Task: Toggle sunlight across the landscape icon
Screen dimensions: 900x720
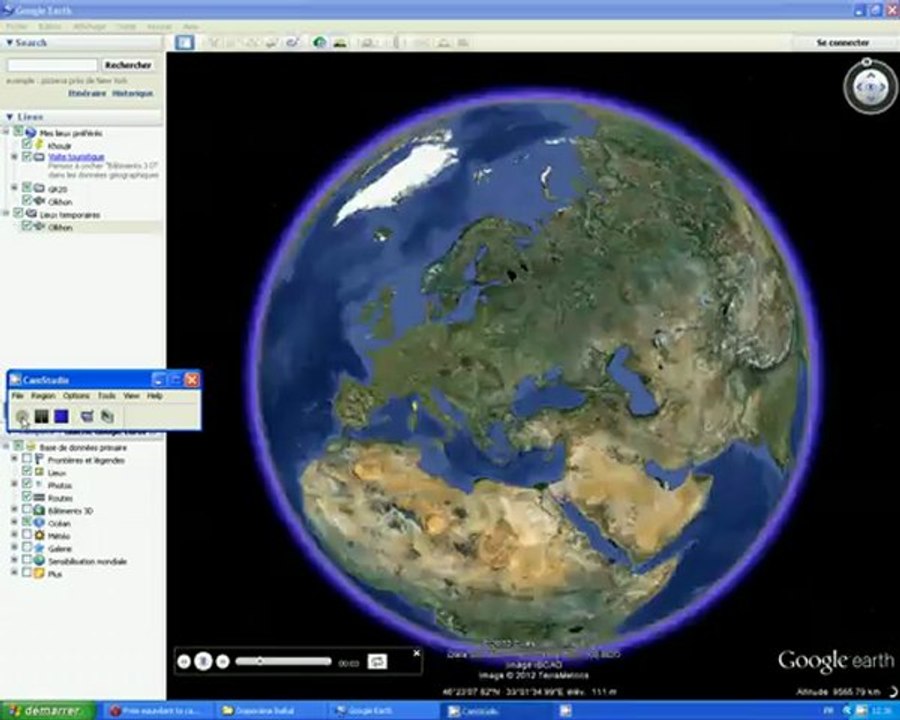Action: [340, 42]
